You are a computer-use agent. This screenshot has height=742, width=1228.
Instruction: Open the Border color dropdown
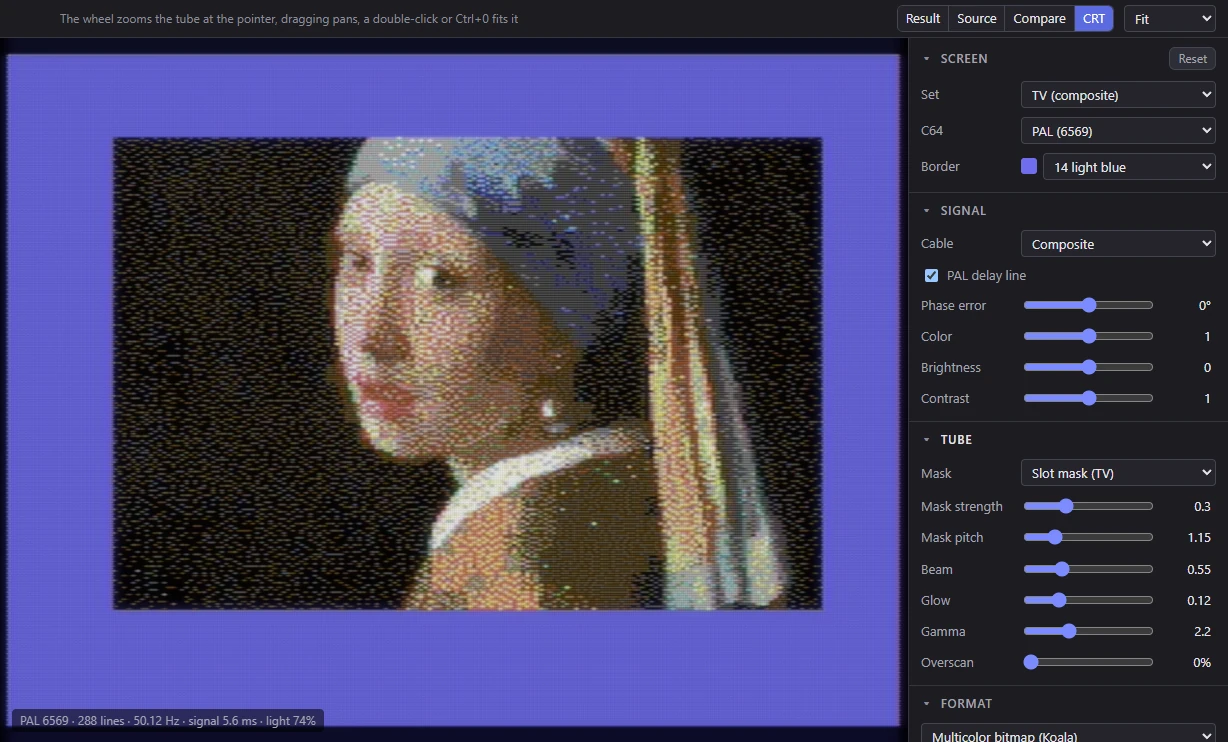(1129, 167)
